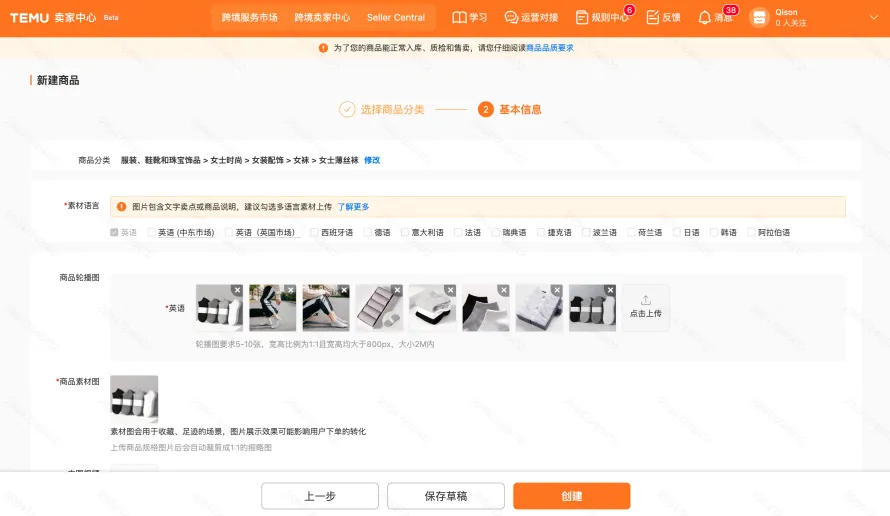Remove the carousel image of boxed gray socks

[397, 290]
